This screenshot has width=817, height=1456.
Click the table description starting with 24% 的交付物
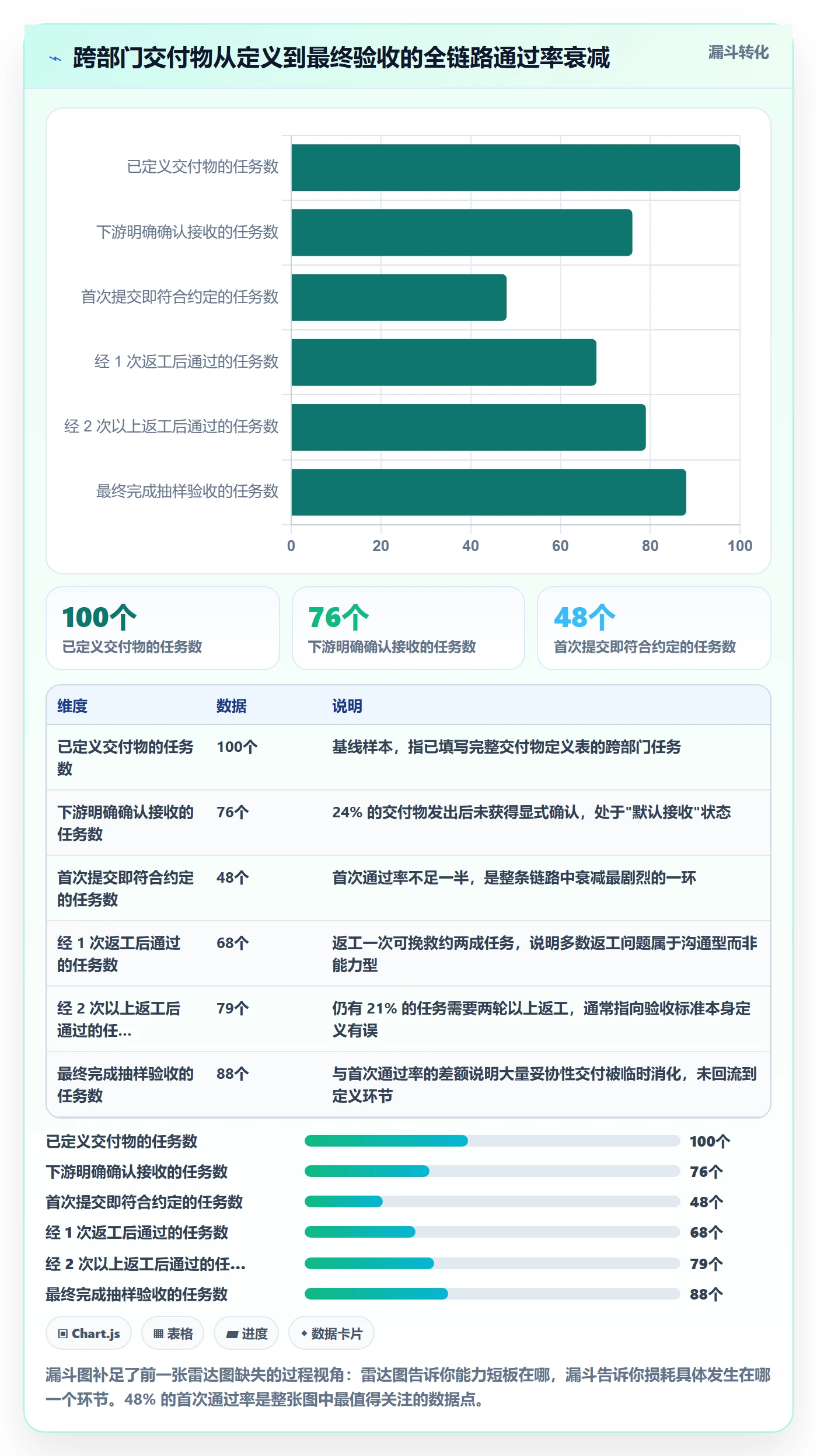(532, 812)
